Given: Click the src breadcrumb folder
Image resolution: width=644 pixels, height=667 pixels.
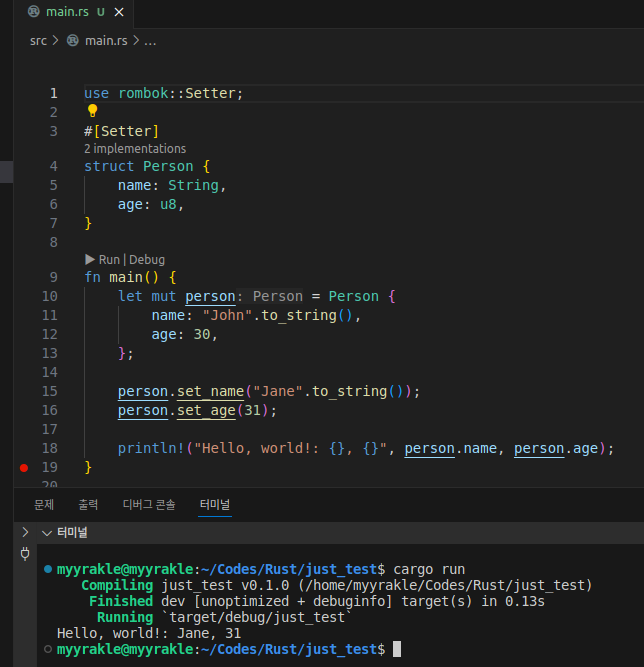Looking at the screenshot, I should point(38,41).
